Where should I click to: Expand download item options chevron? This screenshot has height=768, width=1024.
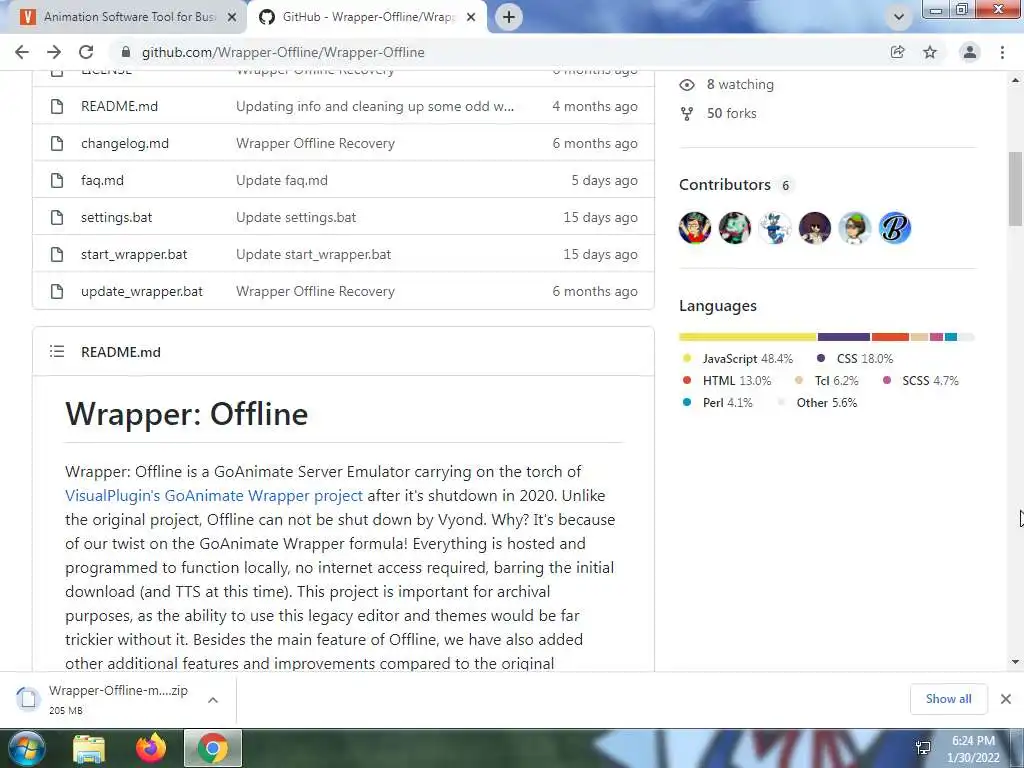point(213,700)
